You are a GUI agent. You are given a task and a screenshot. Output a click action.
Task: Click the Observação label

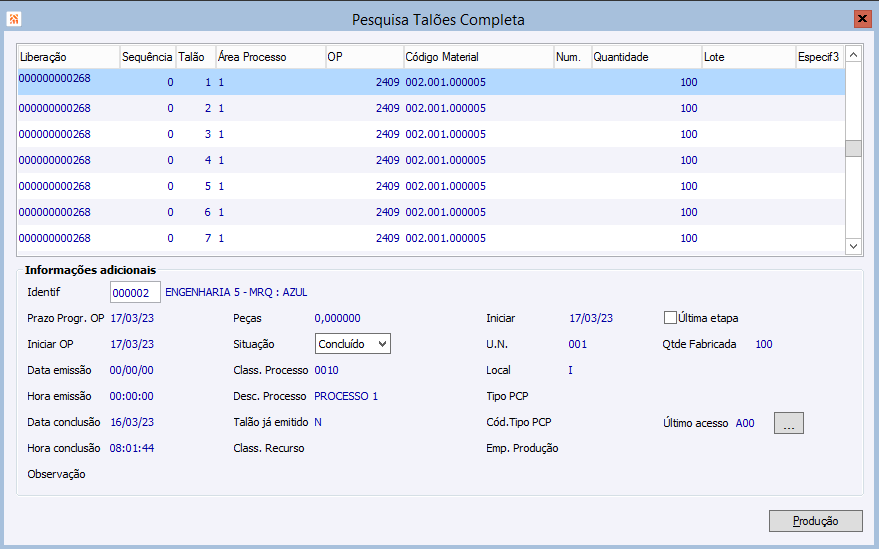56,474
